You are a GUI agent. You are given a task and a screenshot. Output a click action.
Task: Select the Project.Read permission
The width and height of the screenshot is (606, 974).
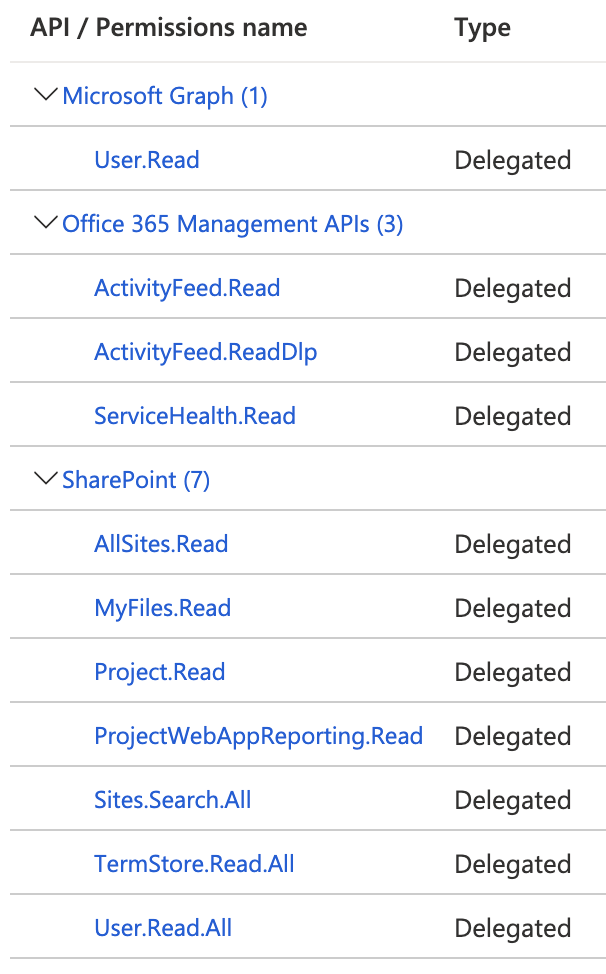point(160,672)
